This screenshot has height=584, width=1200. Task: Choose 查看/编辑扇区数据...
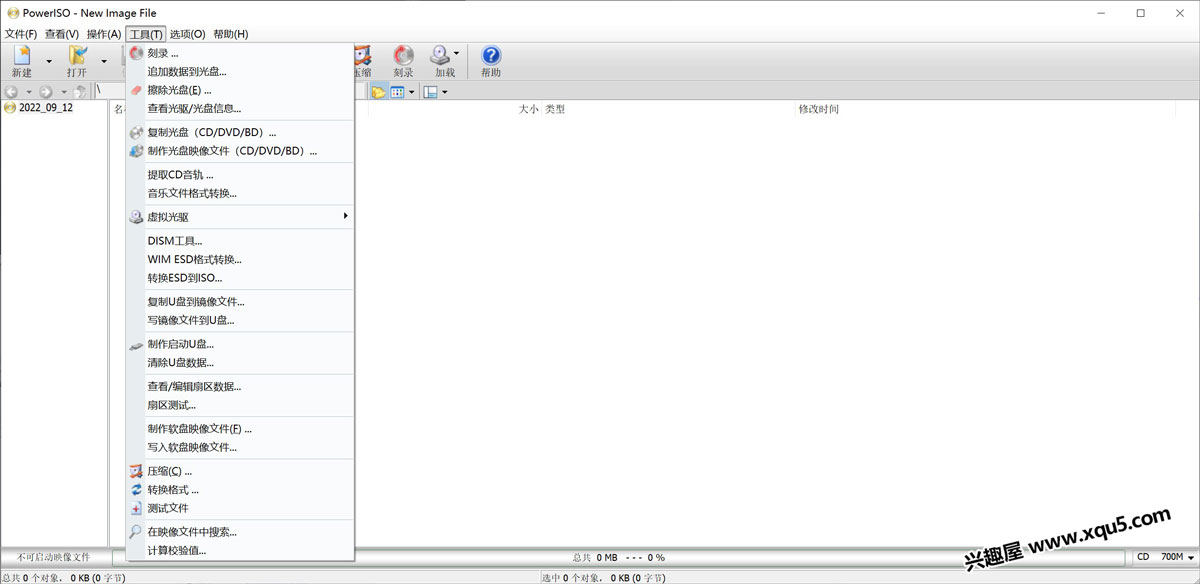pyautogui.click(x=240, y=386)
